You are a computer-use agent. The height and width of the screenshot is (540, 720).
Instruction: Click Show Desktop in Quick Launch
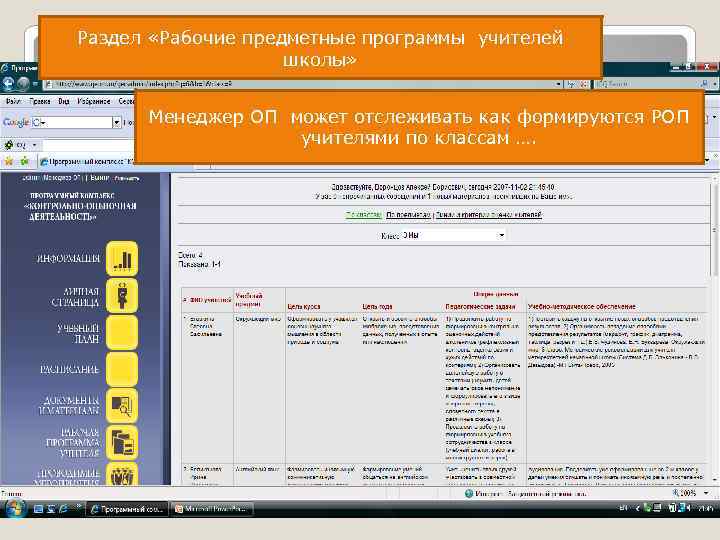point(39,509)
